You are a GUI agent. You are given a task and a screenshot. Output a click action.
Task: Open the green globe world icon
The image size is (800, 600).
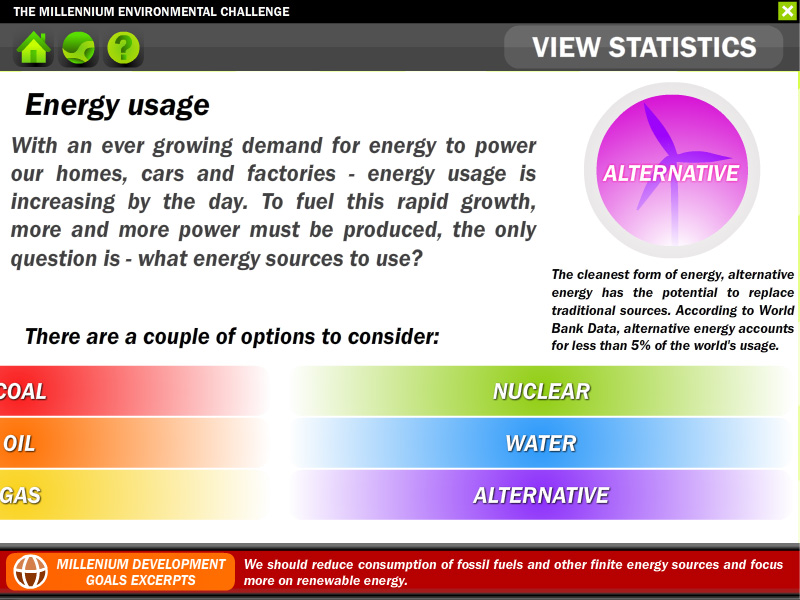click(79, 48)
